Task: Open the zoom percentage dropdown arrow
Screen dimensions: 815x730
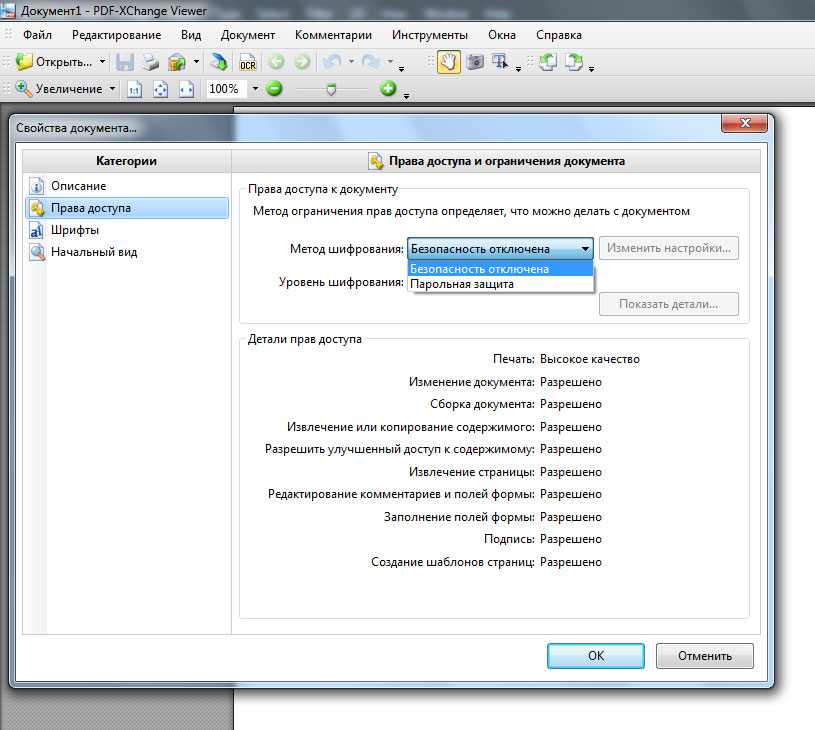Action: pos(255,89)
